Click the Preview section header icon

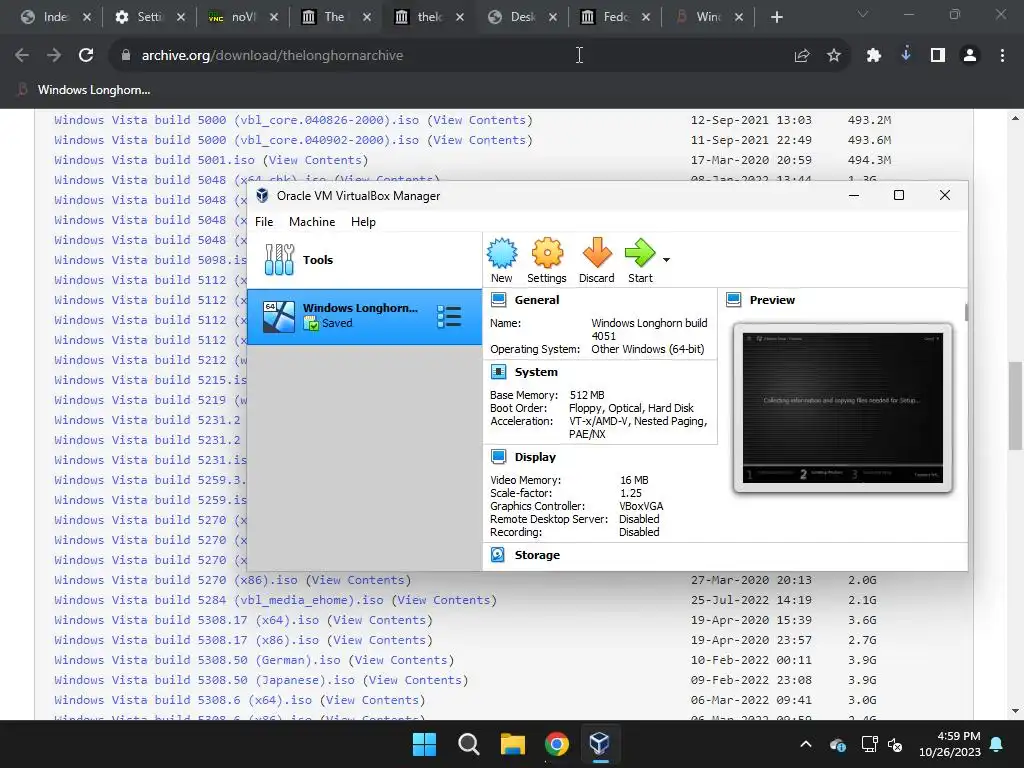tap(733, 300)
